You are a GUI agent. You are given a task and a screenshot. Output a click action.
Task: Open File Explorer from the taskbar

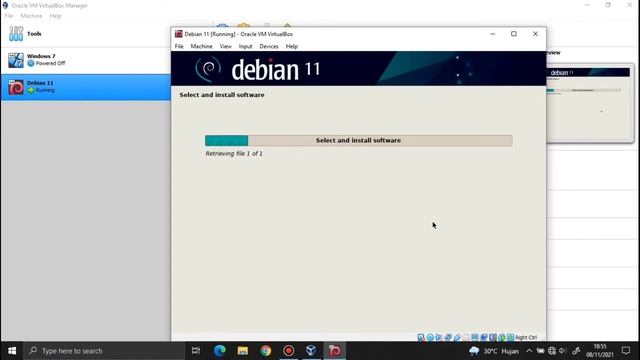click(243, 351)
